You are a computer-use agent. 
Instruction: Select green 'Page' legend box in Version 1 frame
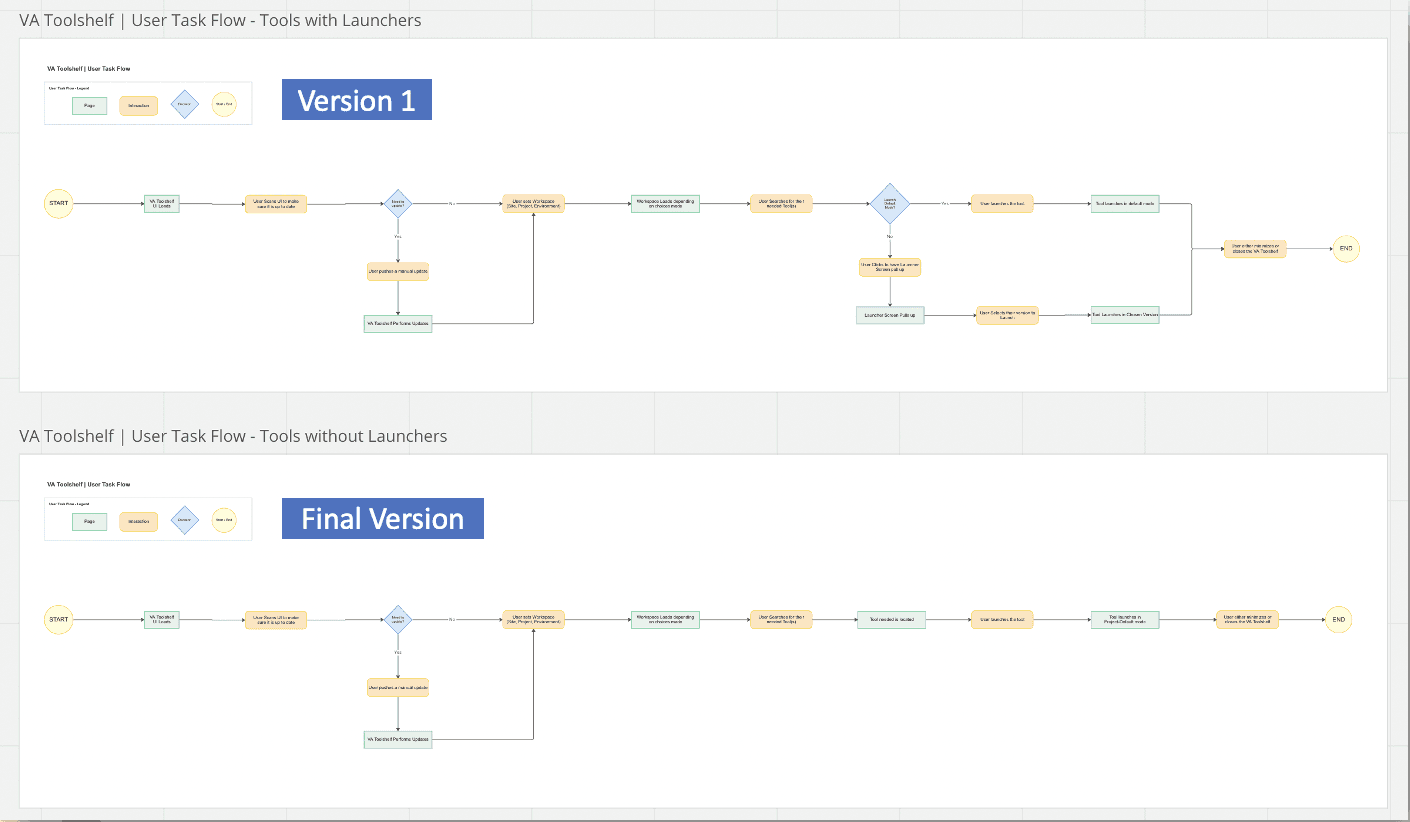(89, 105)
